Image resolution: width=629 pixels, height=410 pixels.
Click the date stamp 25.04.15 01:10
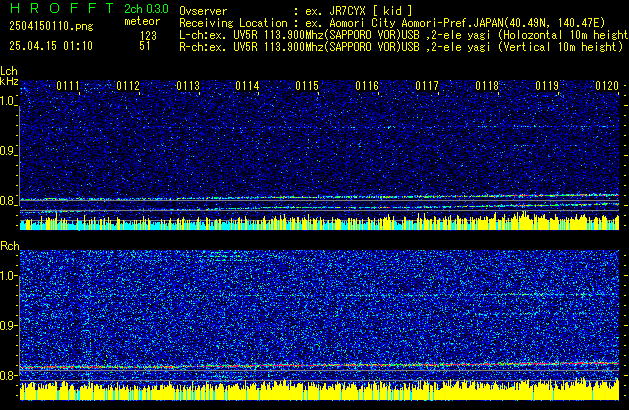tap(51, 46)
